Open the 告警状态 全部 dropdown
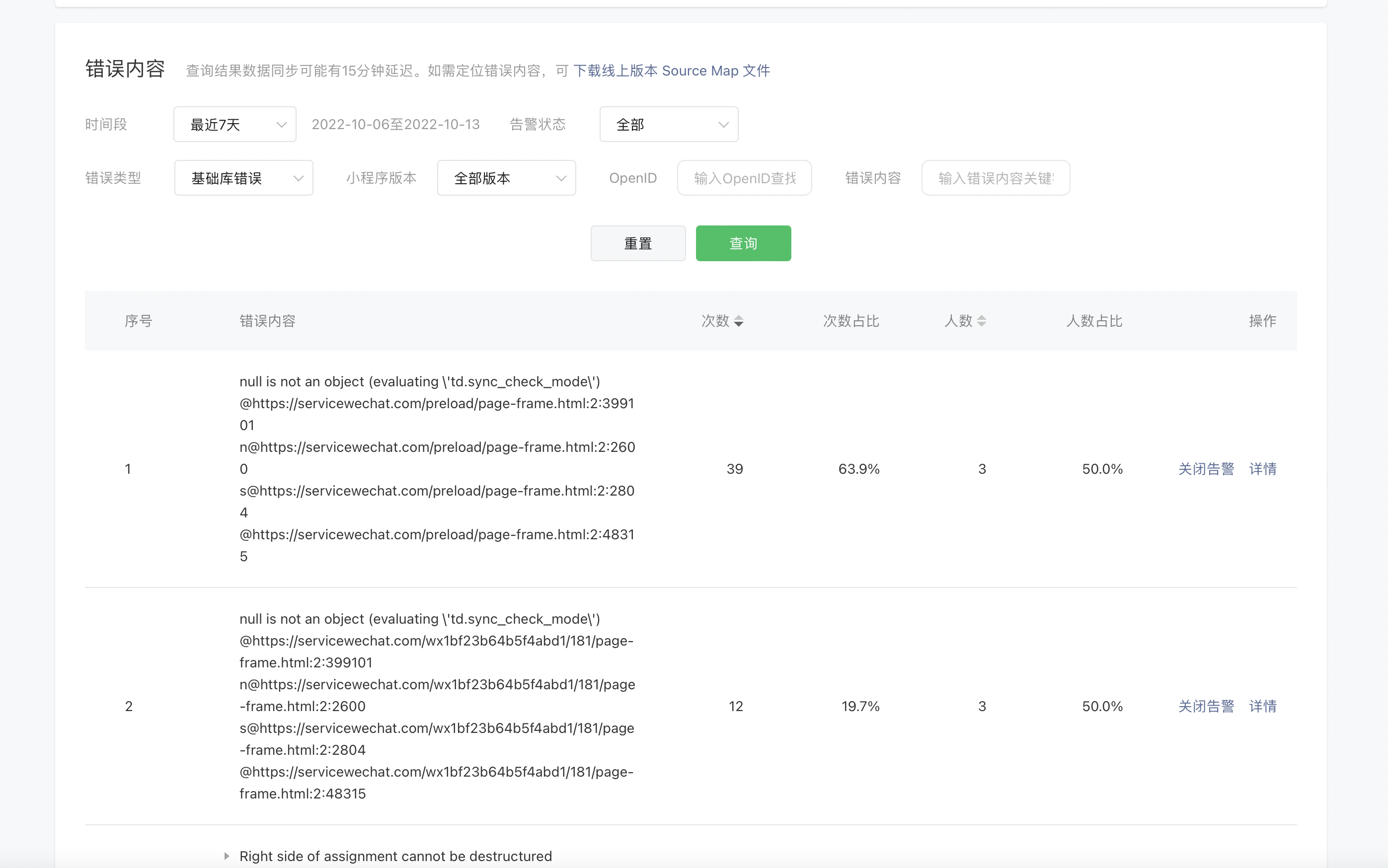The height and width of the screenshot is (868, 1388). click(x=669, y=124)
